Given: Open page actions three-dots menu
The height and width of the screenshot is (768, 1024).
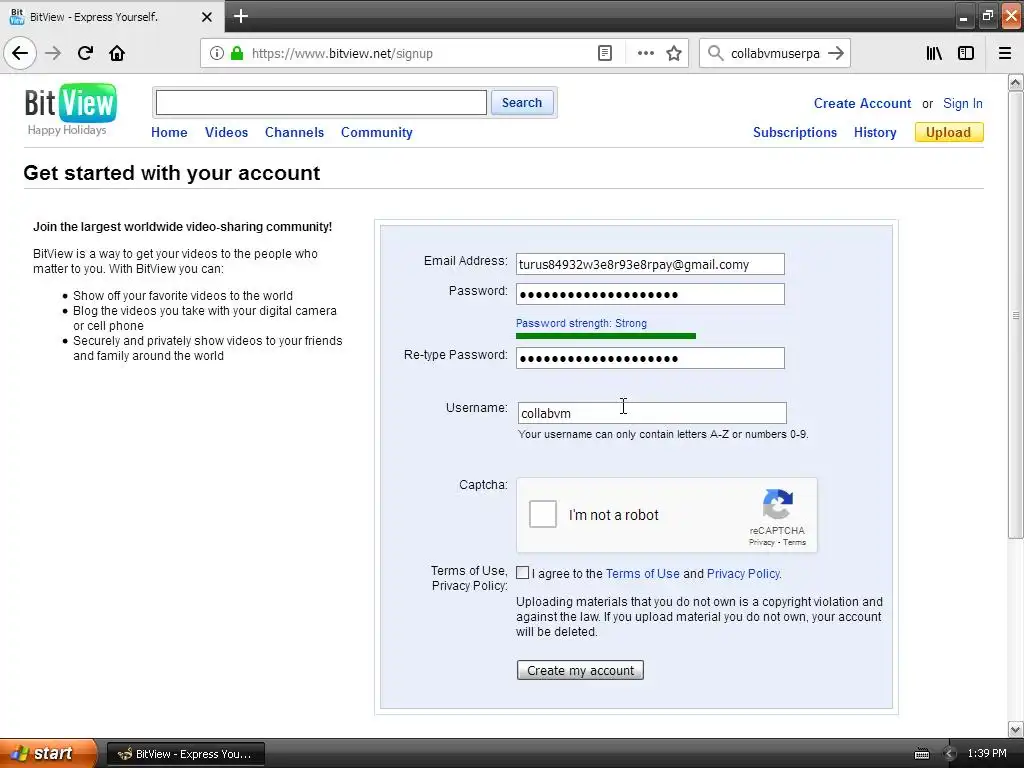Looking at the screenshot, I should point(645,54).
